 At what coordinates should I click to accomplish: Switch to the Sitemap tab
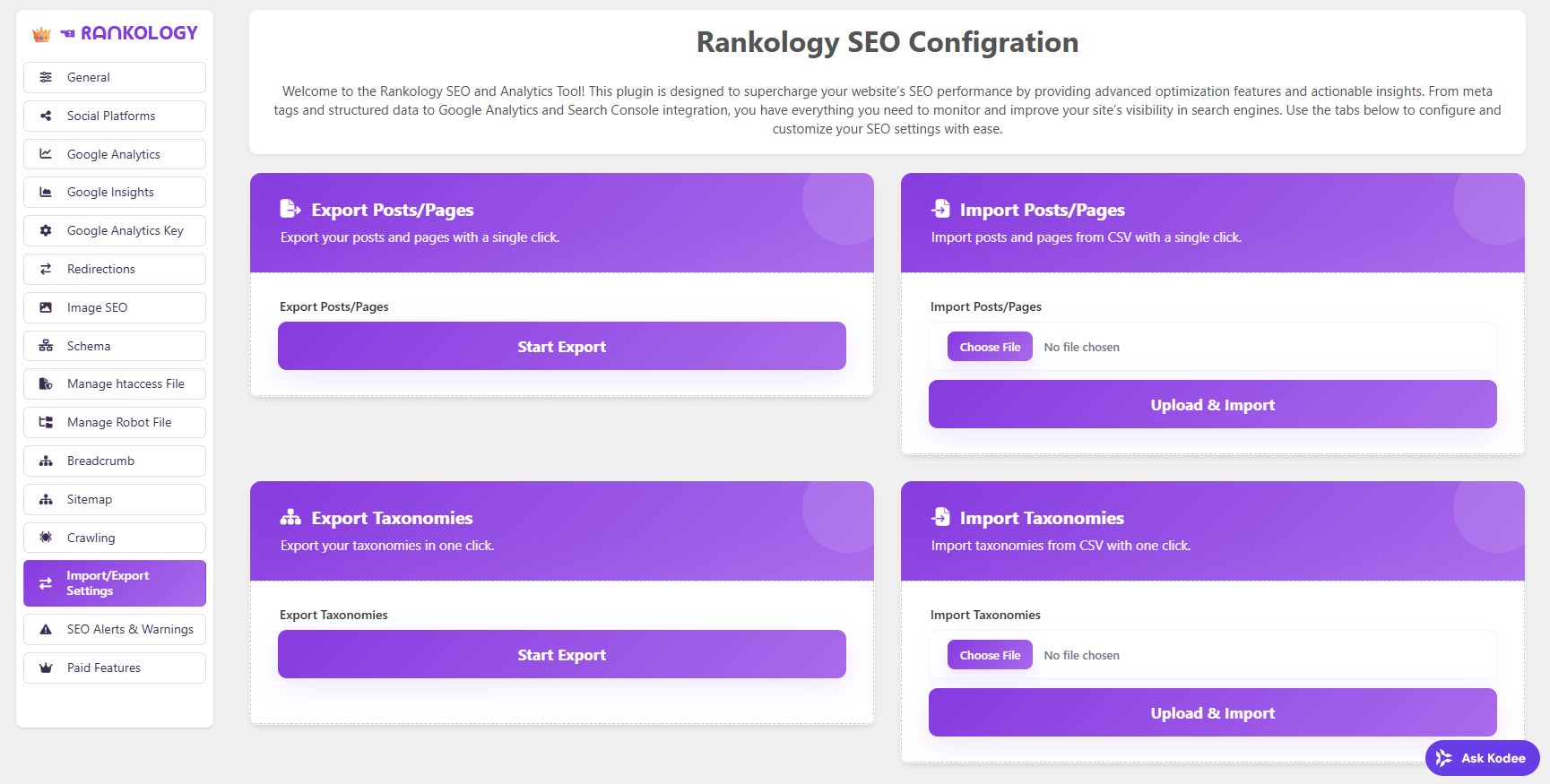[x=115, y=499]
